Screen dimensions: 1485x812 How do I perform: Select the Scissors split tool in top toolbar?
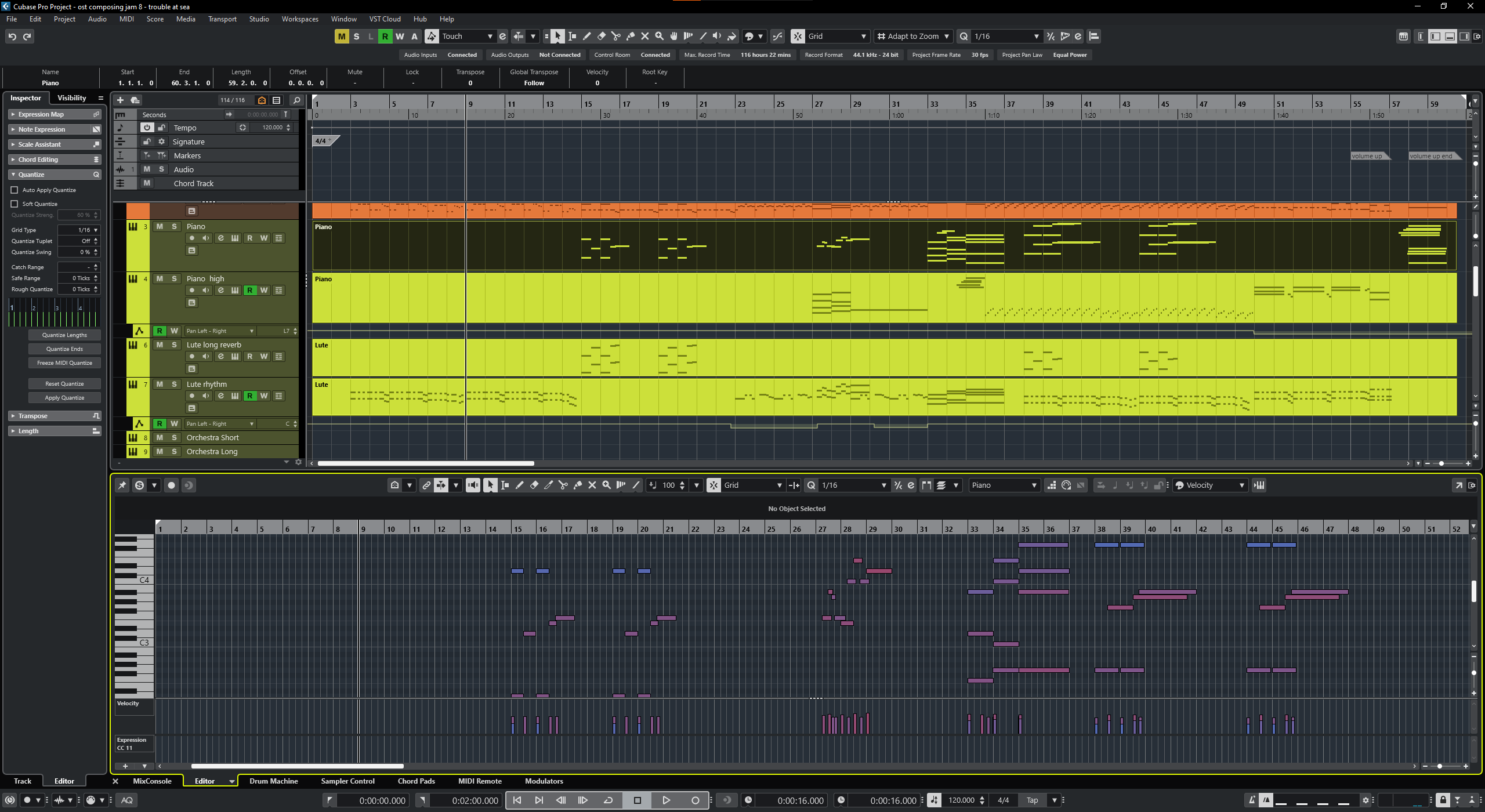(615, 37)
